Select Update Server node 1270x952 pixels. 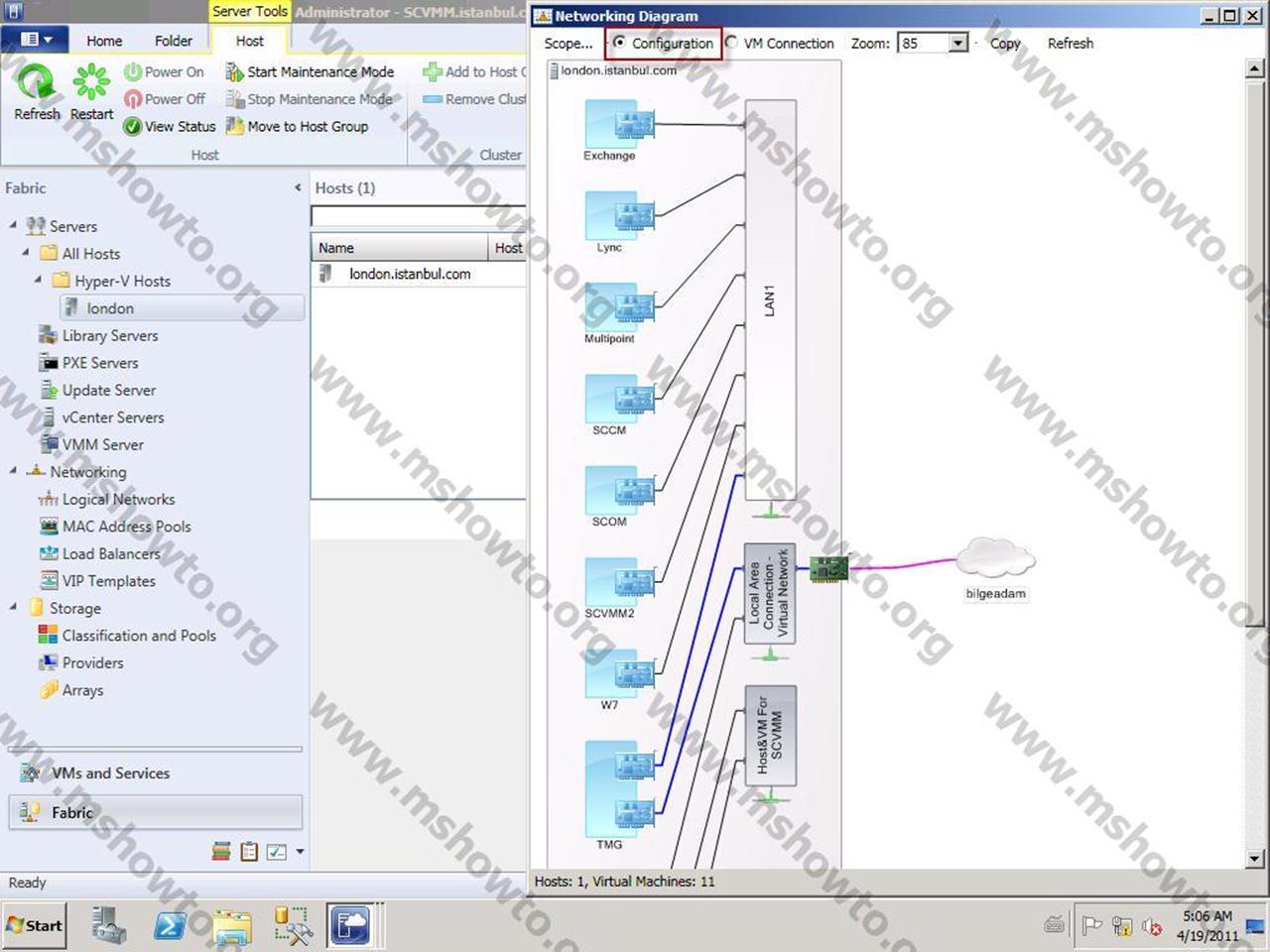[98, 390]
